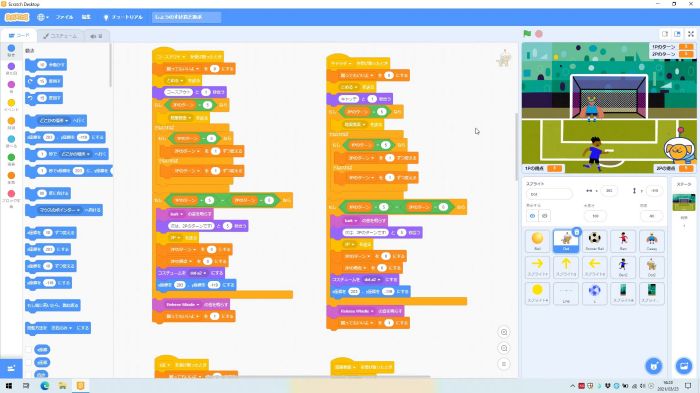Image resolution: width=700 pixels, height=393 pixels.
Task: Open the choose a sprite button
Action: [654, 366]
